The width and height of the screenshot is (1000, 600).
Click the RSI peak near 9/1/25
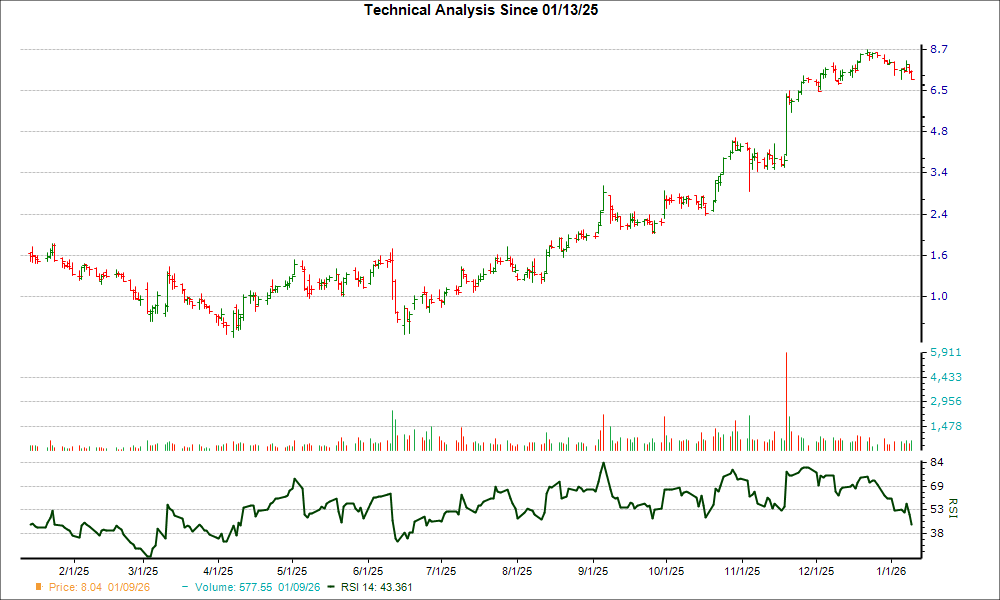(601, 465)
